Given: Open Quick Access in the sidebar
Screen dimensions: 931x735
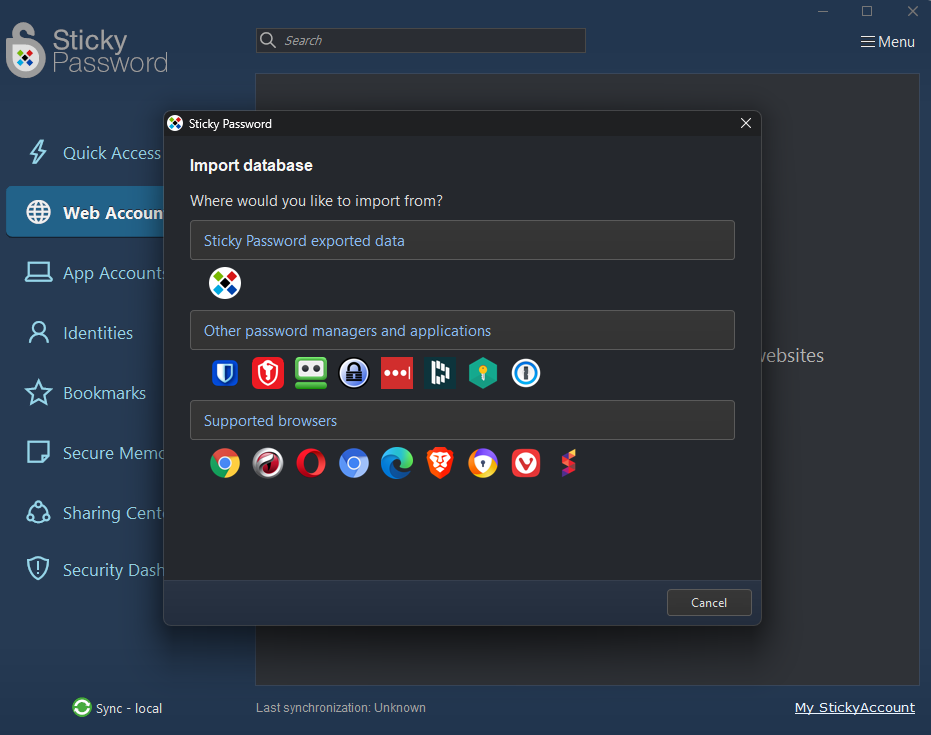Looking at the screenshot, I should click(x=85, y=153).
